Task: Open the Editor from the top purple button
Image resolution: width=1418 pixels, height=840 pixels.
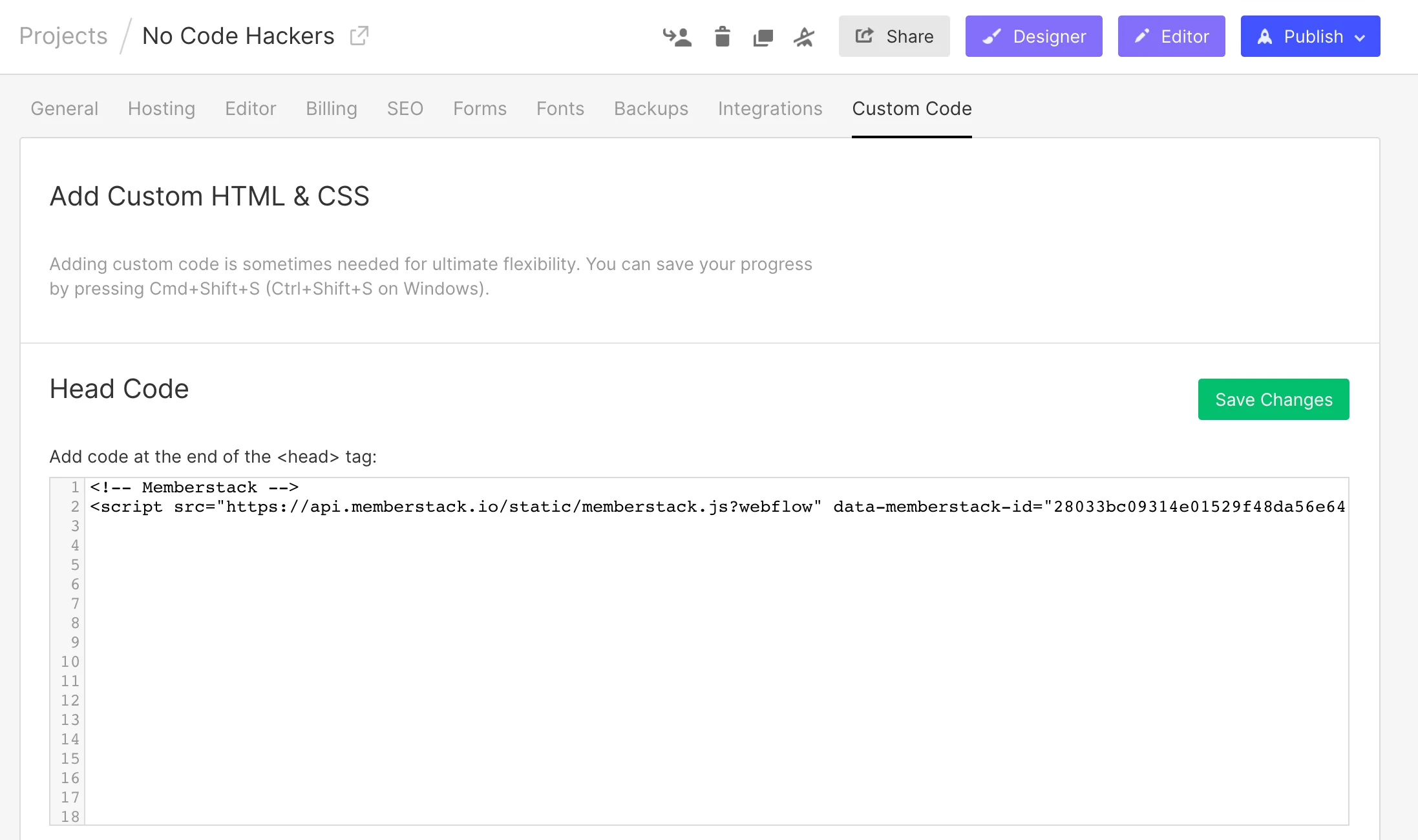Action: tap(1171, 36)
